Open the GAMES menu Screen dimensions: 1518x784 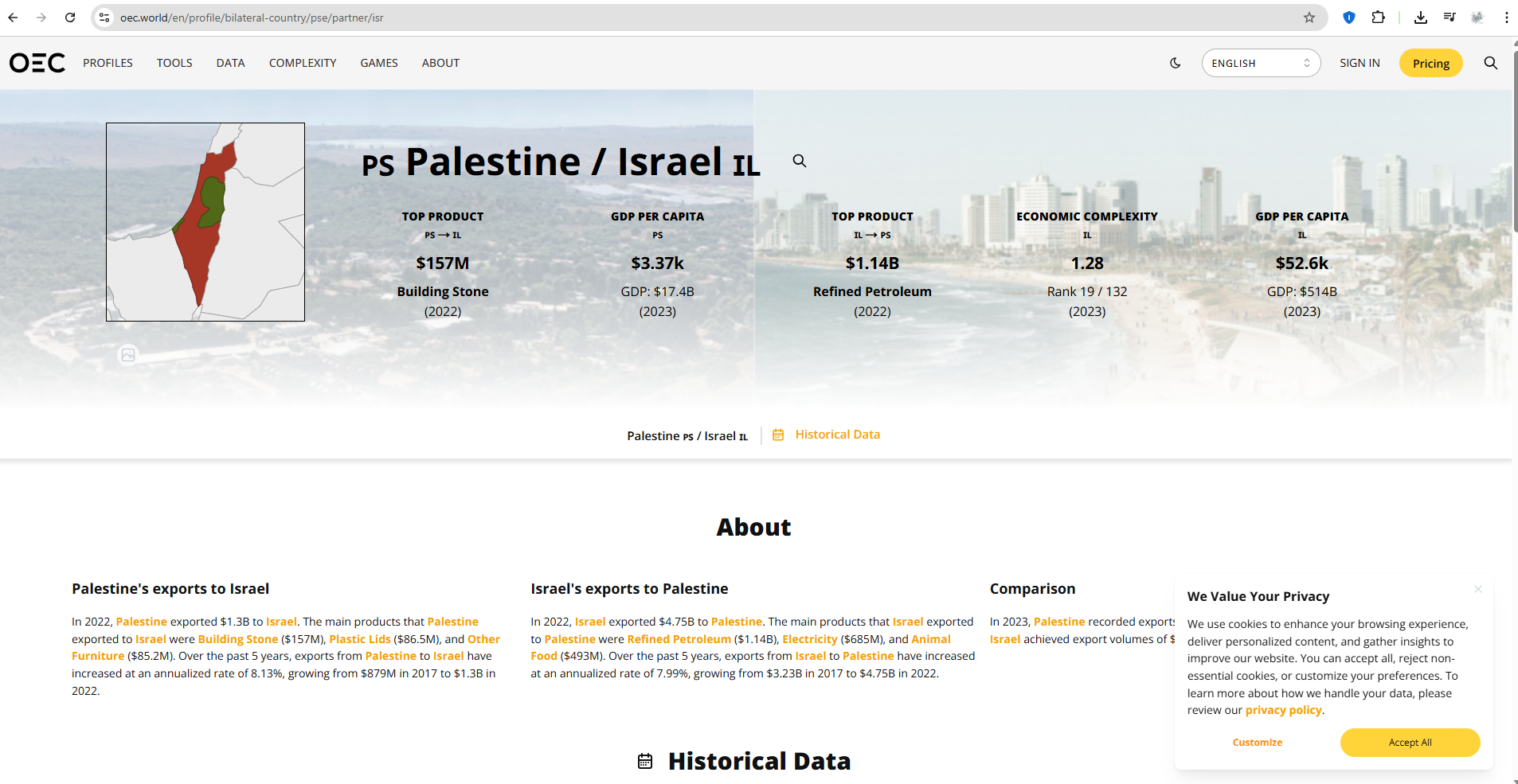pyautogui.click(x=379, y=63)
